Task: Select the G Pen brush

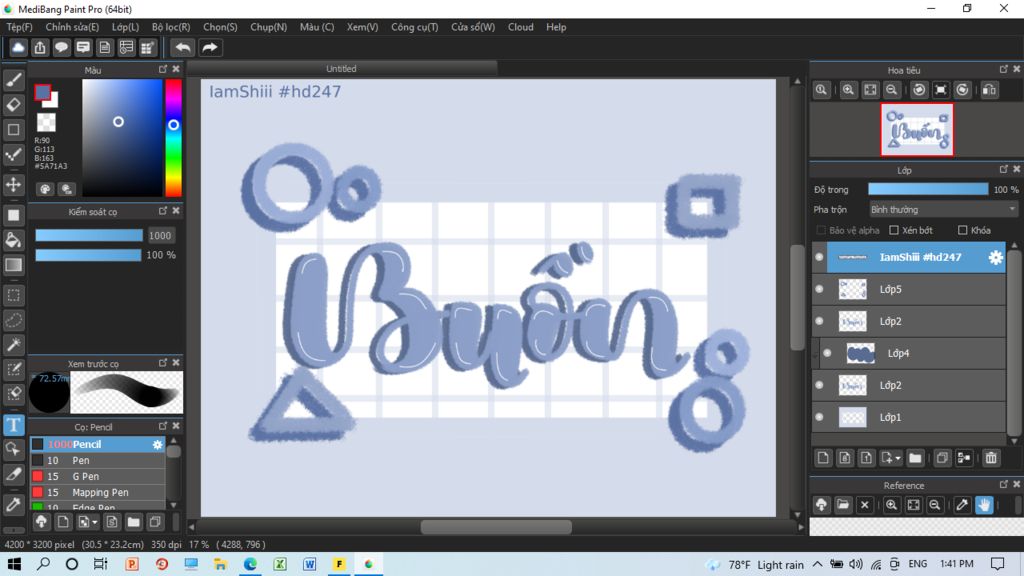Action: pyautogui.click(x=98, y=477)
